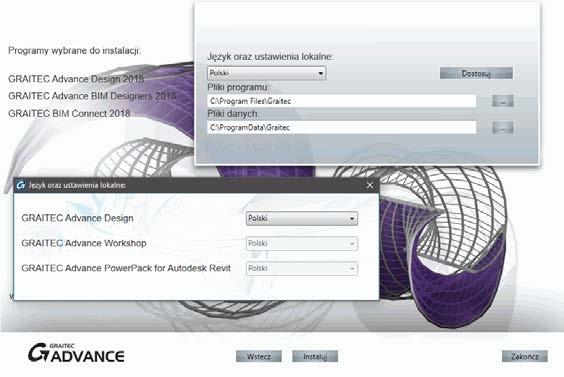The image size is (564, 377).
Task: Click the Pliki programu label
Action: 238,87
